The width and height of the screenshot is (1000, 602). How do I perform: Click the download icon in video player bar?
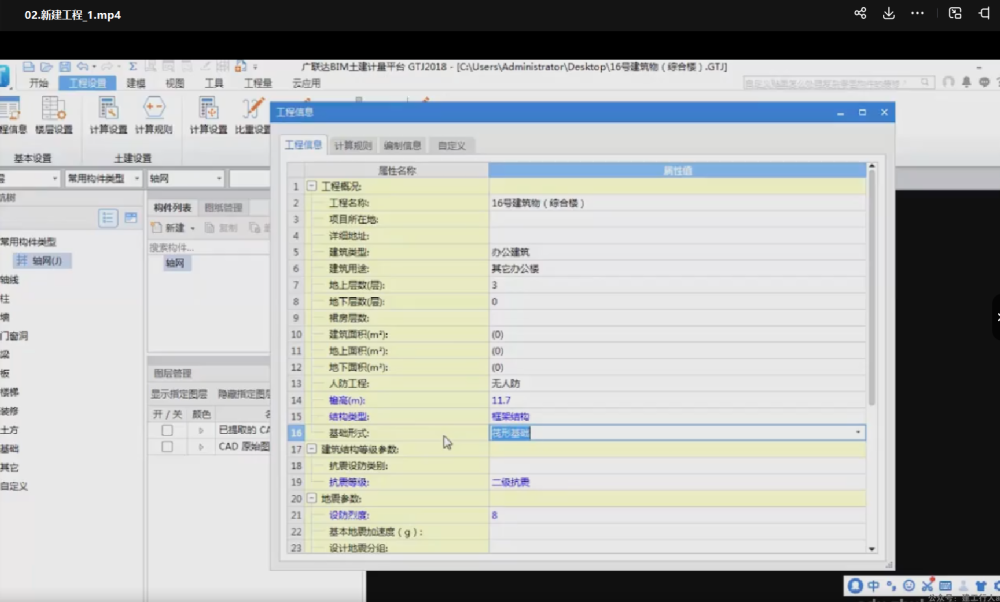pos(888,13)
